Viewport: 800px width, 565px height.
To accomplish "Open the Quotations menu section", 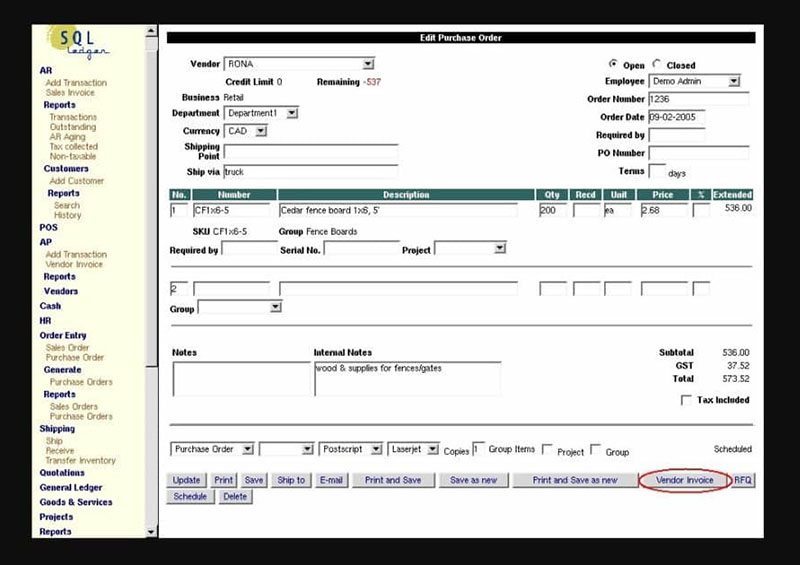I will tap(62, 473).
